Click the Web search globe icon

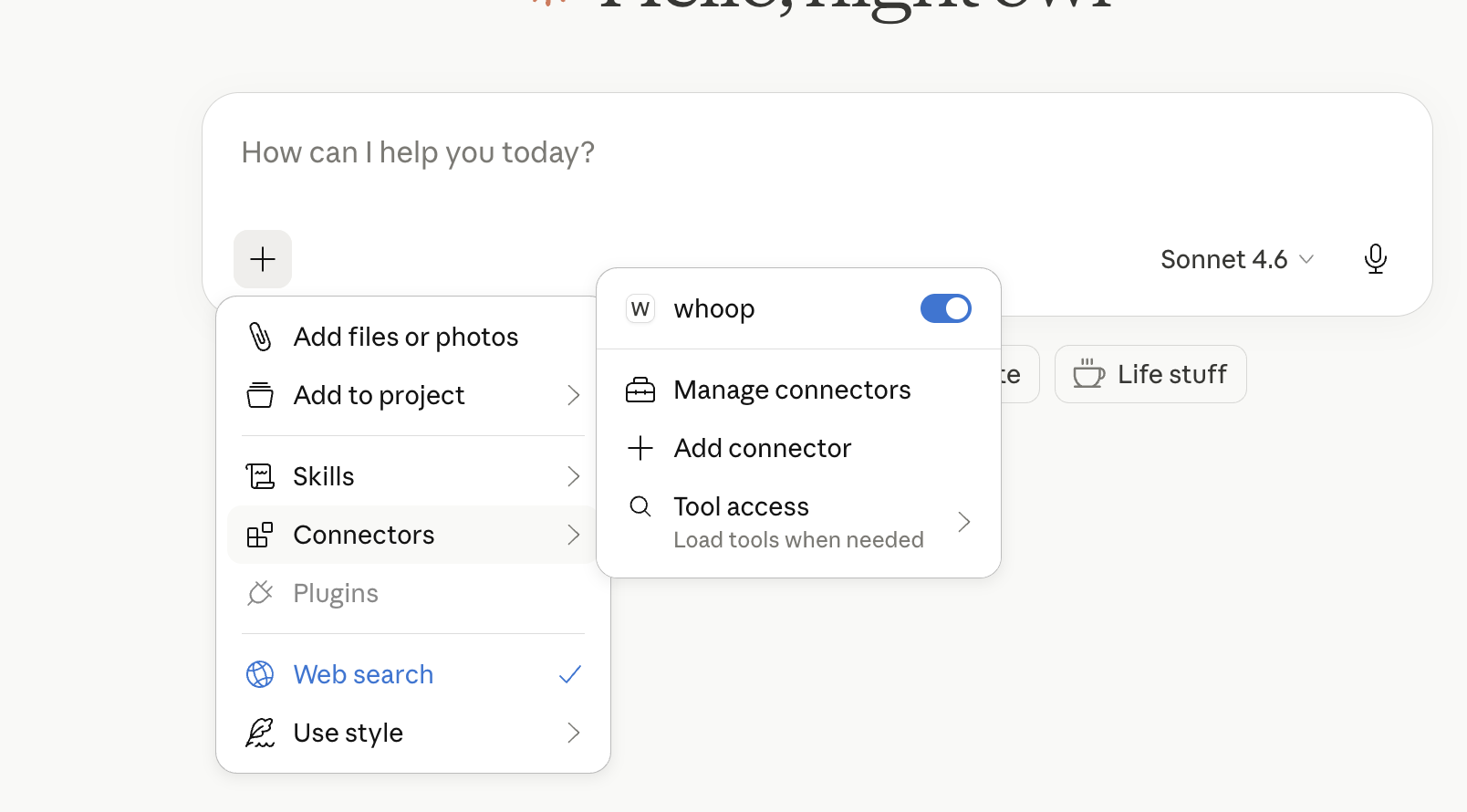[260, 674]
